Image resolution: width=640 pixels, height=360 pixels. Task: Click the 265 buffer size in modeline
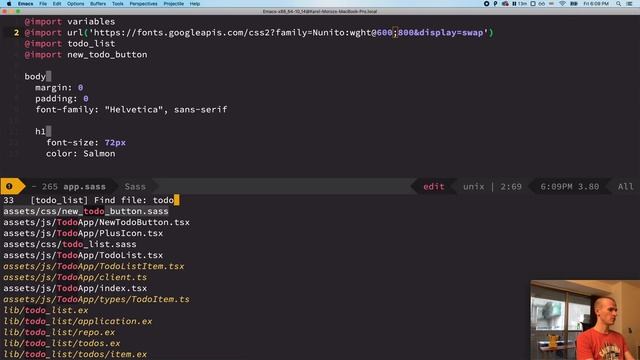50,187
